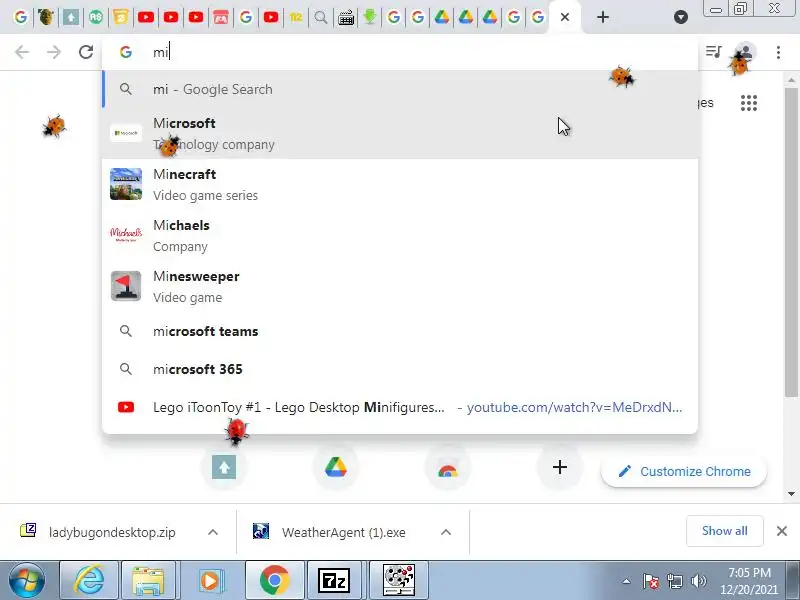Viewport: 800px width, 600px height.
Task: Close the downloads bar
Action: coord(782,531)
